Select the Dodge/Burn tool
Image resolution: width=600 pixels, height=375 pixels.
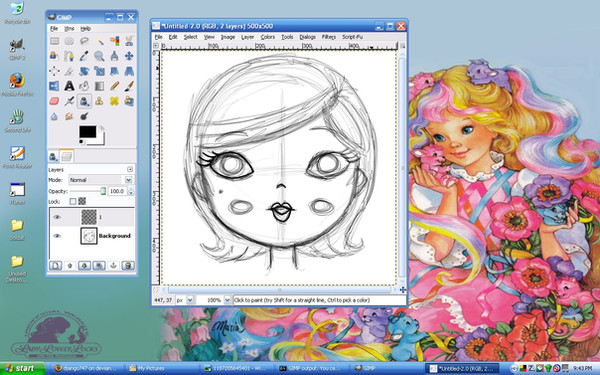click(x=84, y=116)
